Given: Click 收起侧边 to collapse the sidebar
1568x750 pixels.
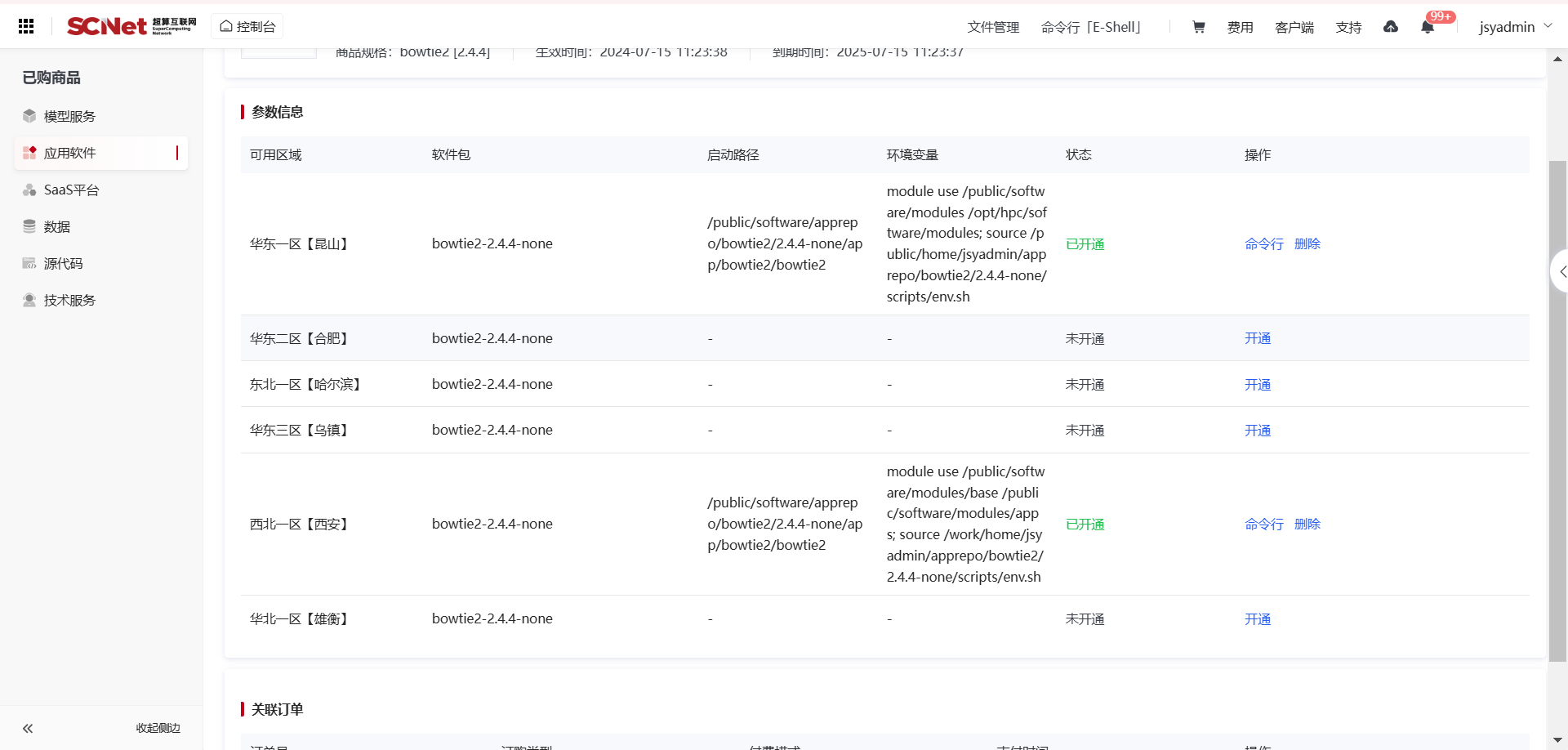Looking at the screenshot, I should pyautogui.click(x=158, y=728).
